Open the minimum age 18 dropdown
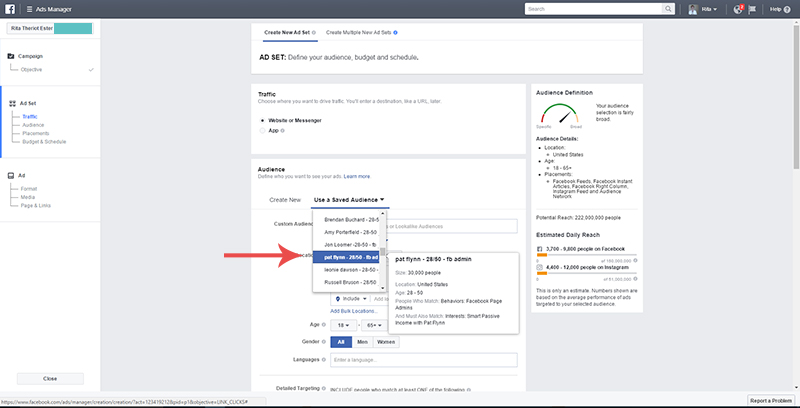The height and width of the screenshot is (408, 800). 343,325
